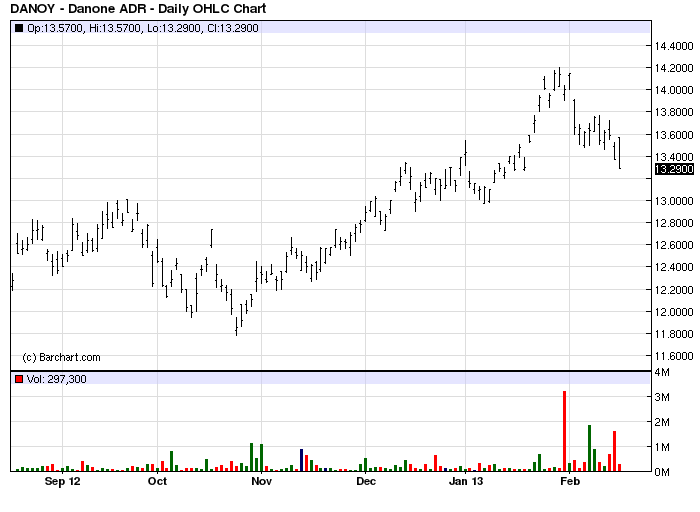Viewport: 700px width, 512px height.
Task: Click the 14.0000 price axis label
Action: (x=674, y=90)
